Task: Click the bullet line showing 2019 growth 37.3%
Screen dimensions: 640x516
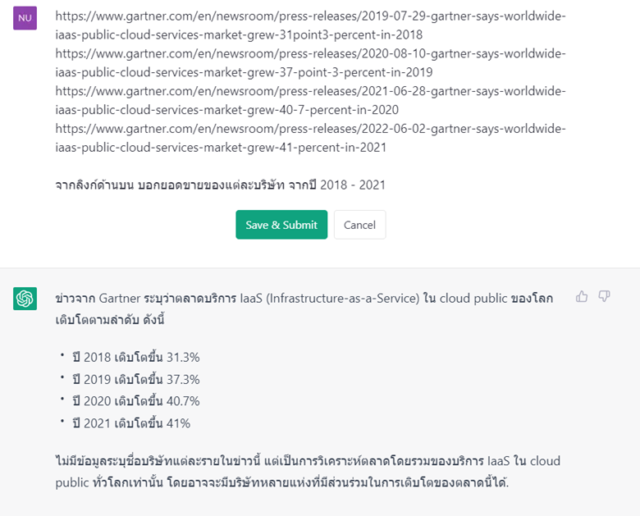Action: tap(136, 379)
